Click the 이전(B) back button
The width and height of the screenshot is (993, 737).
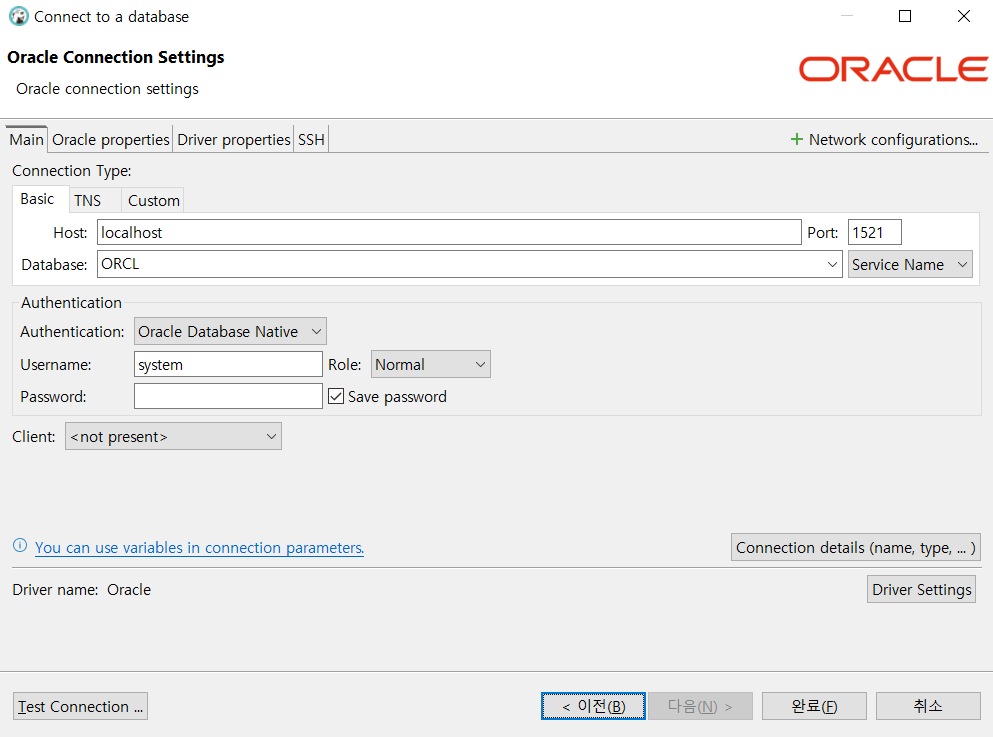click(593, 706)
